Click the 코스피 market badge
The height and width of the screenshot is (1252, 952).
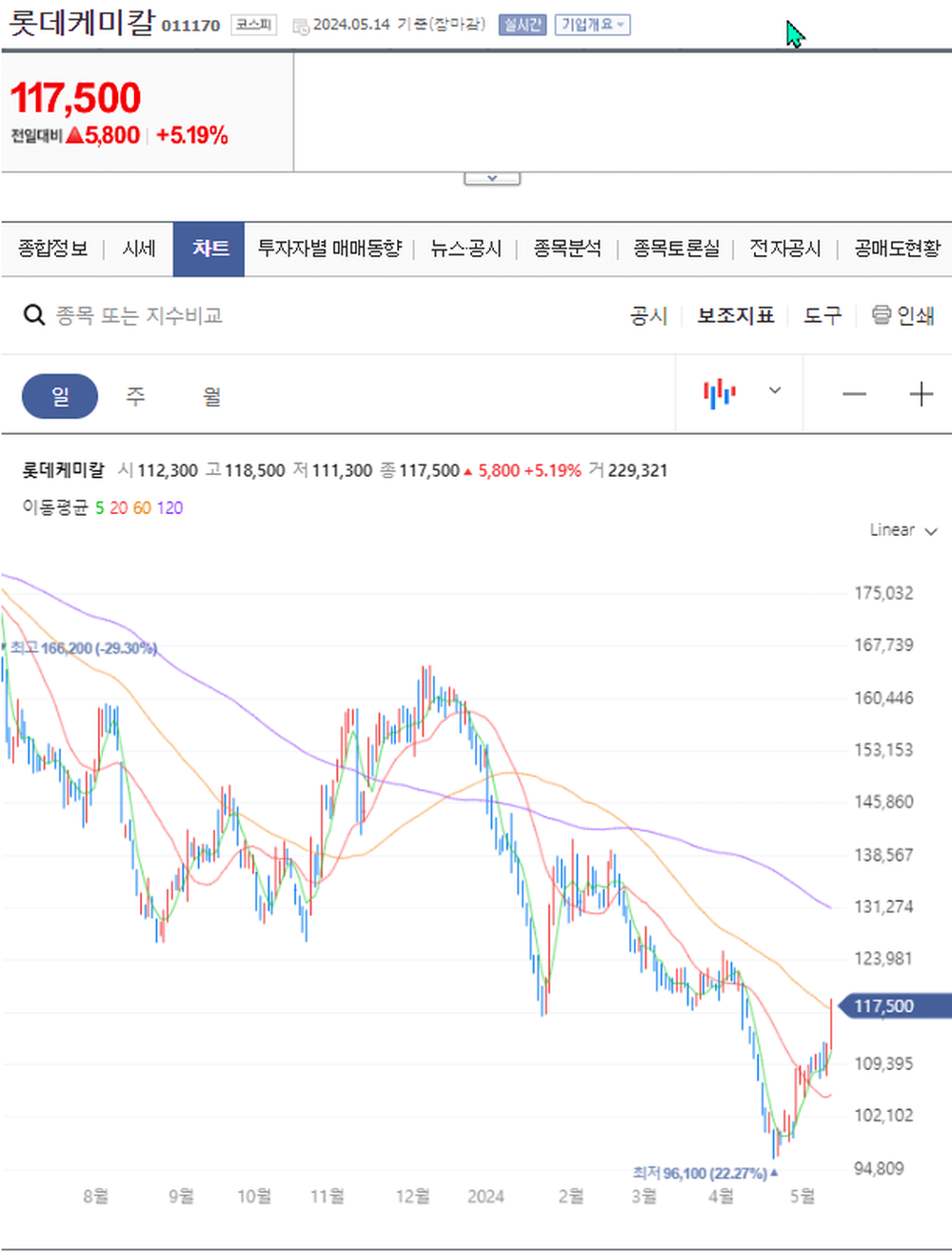(251, 26)
